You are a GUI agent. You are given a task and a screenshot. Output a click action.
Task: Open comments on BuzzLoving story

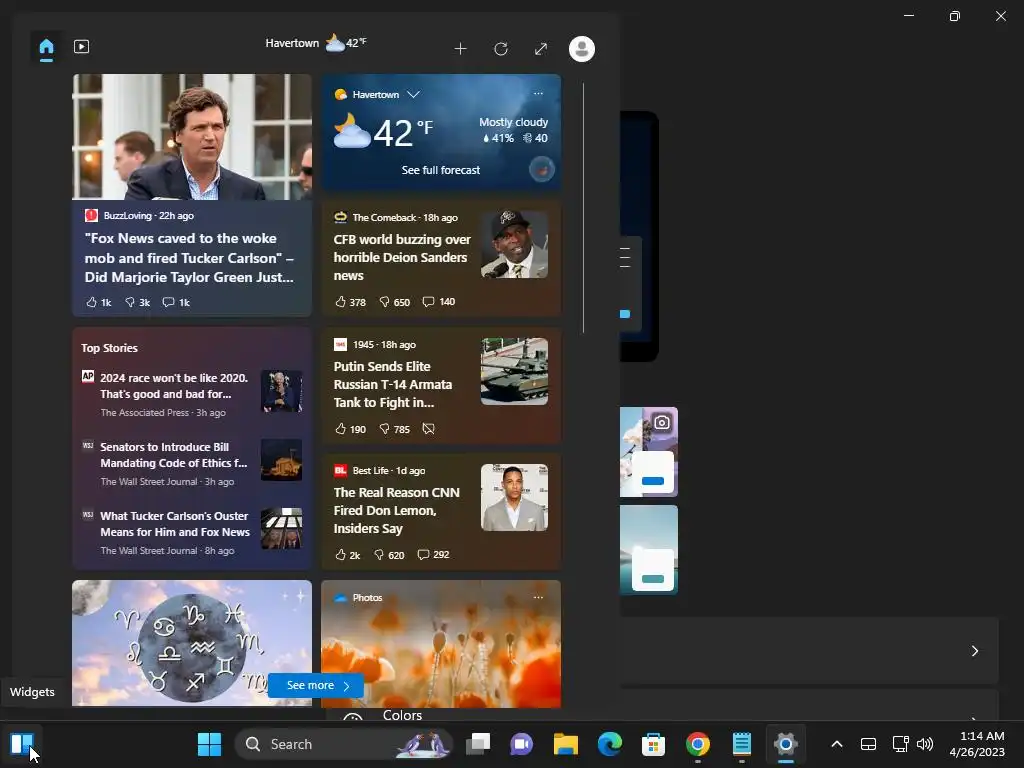pyautogui.click(x=176, y=302)
